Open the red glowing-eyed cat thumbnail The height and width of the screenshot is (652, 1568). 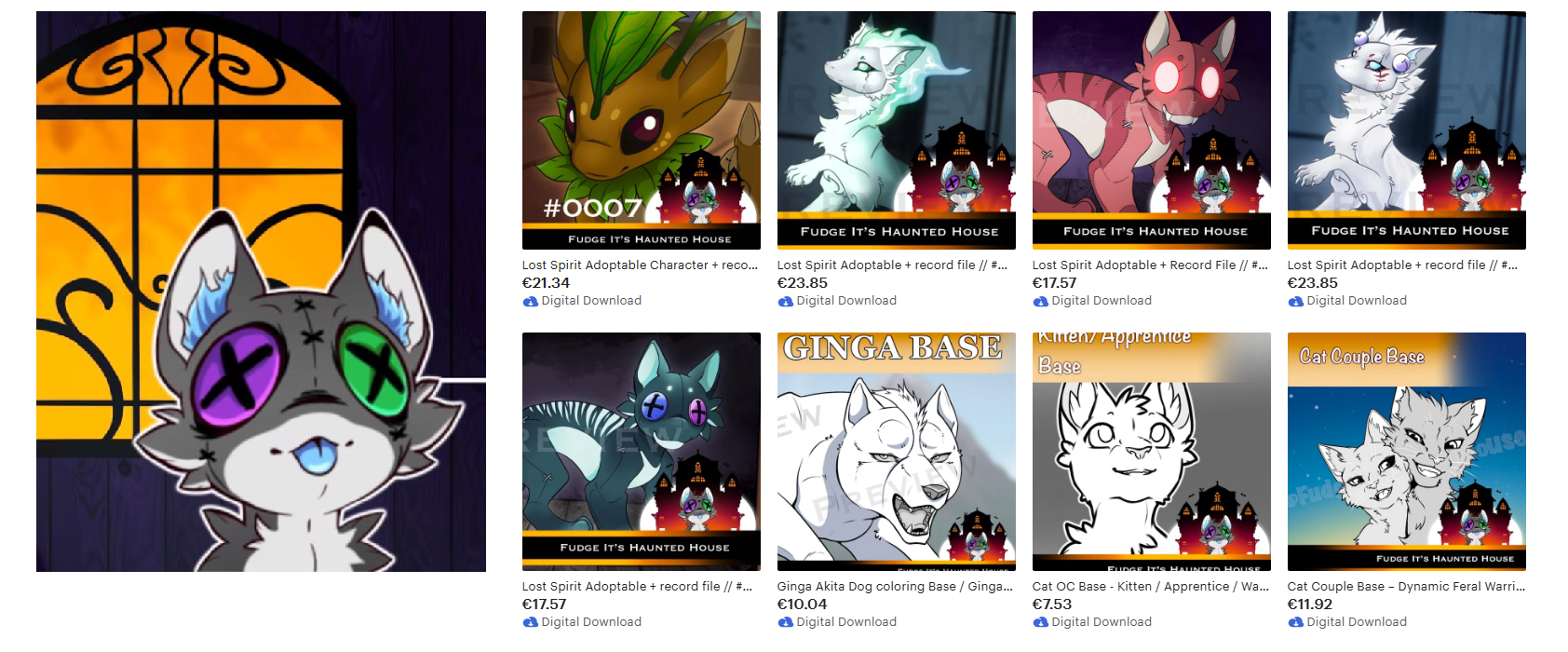[x=1152, y=130]
